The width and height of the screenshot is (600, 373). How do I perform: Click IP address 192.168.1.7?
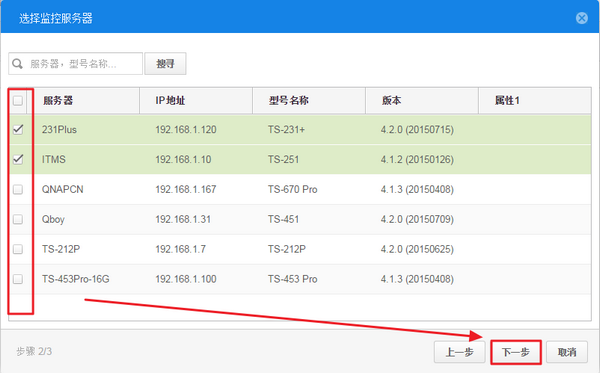tap(180, 249)
